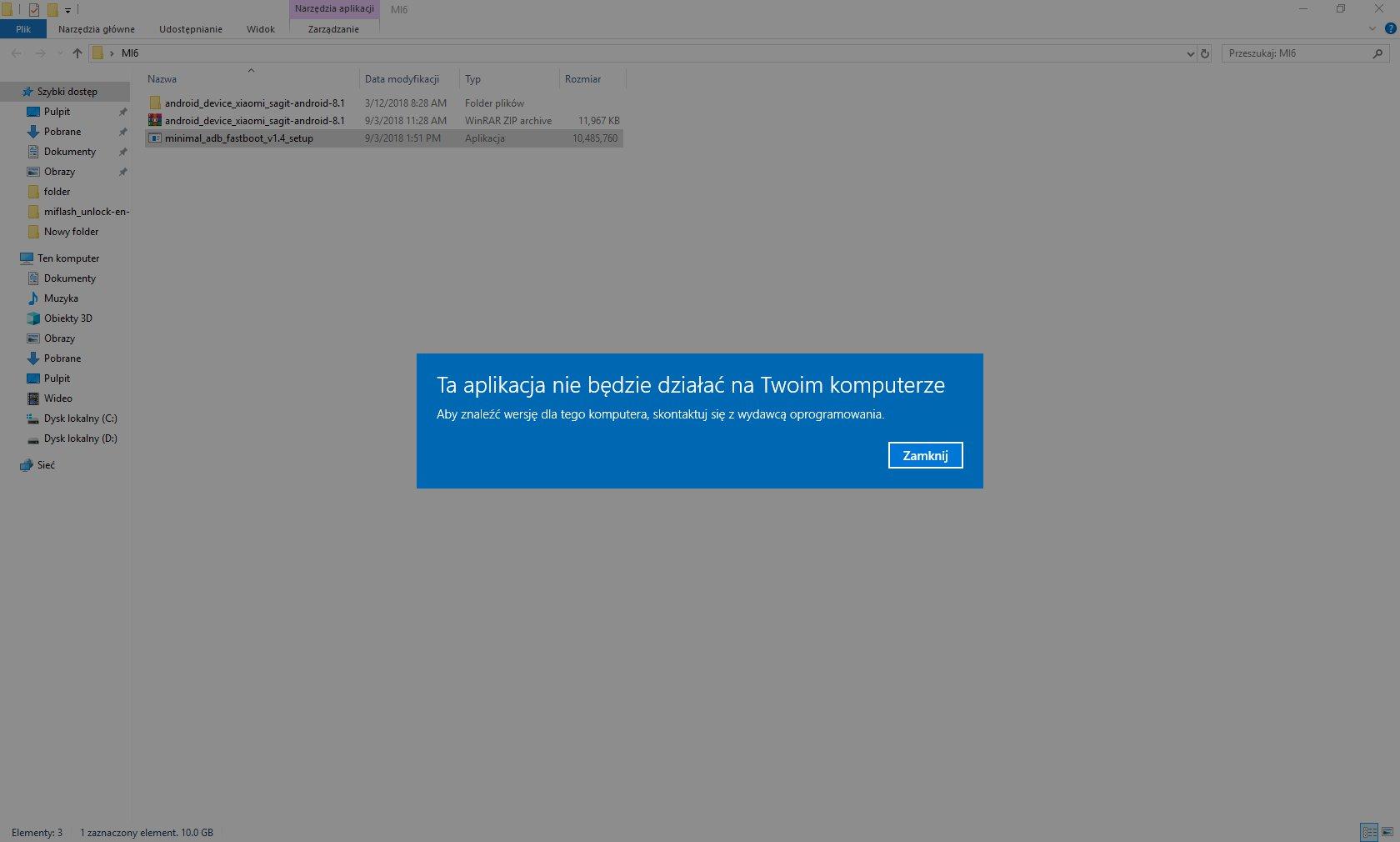The height and width of the screenshot is (842, 1400).
Task: Select the WinRAR ZIP archive file icon
Action: [155, 121]
